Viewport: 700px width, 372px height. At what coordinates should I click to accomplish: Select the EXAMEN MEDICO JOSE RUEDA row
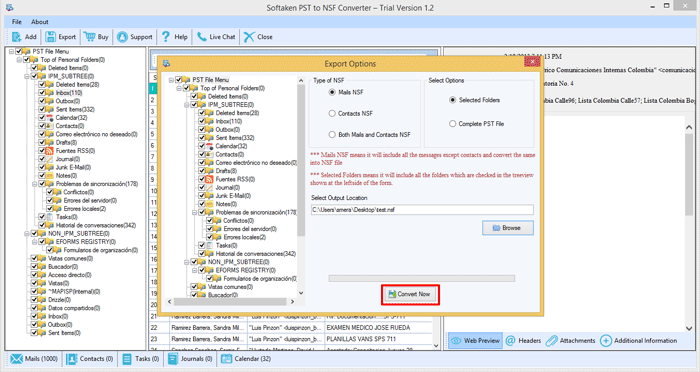pos(290,327)
